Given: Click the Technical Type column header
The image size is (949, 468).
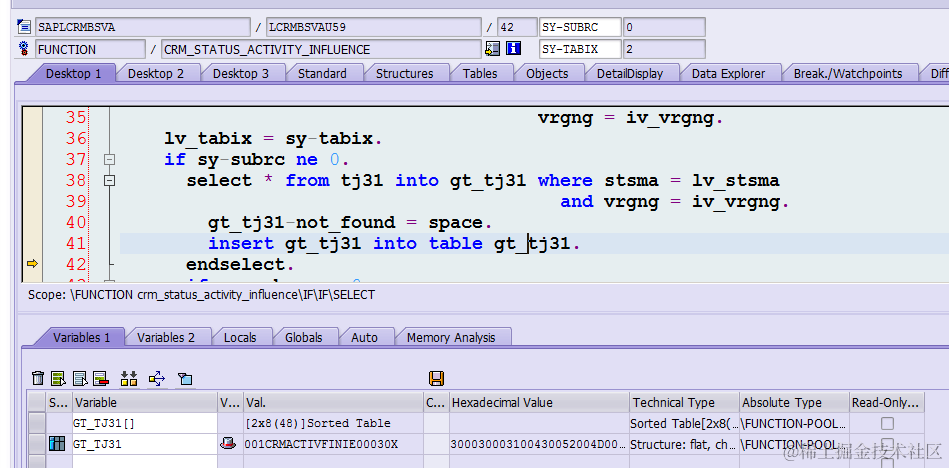Looking at the screenshot, I should coord(684,403).
